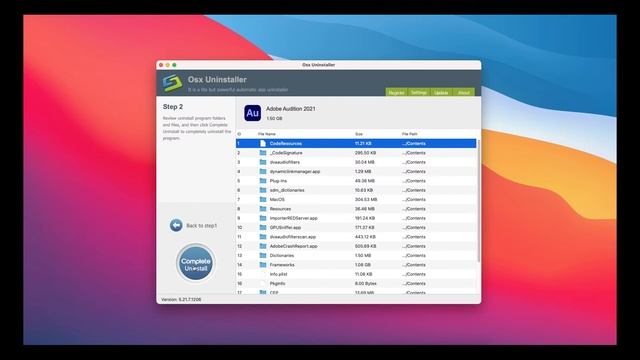Viewport: 640px width, 360px height.
Task: Select the Resources file name
Action: (x=280, y=209)
